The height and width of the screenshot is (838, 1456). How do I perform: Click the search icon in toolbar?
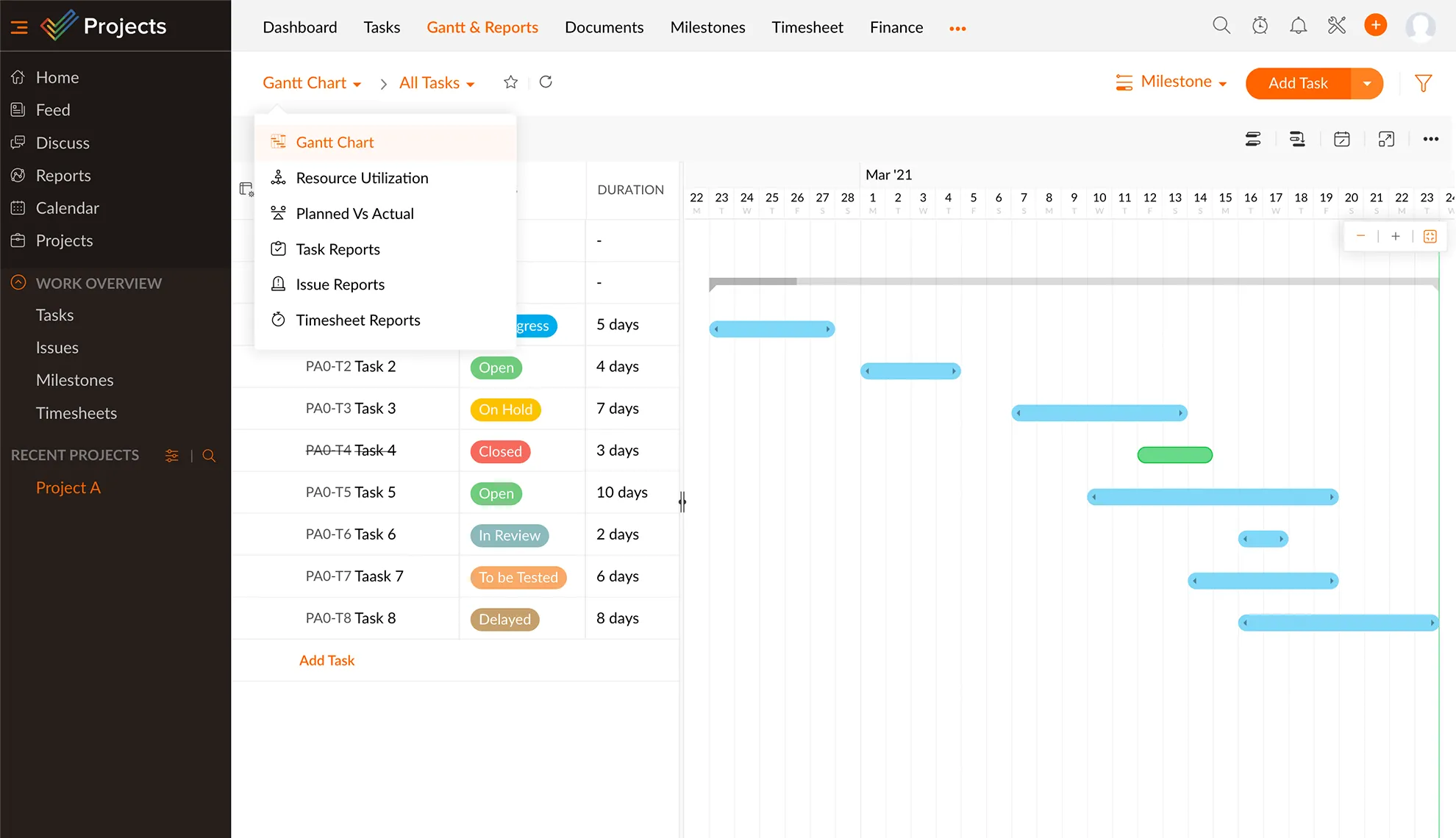click(x=1222, y=27)
